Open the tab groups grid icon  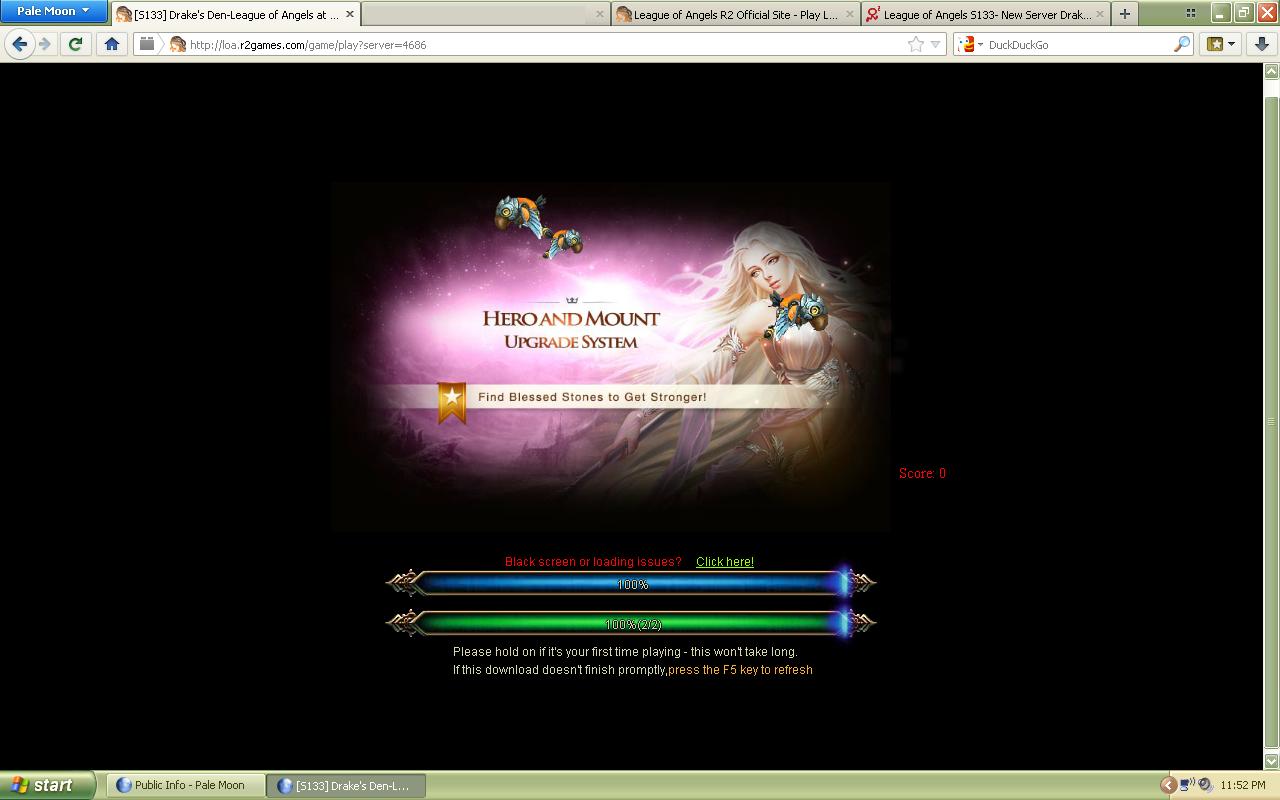tap(1190, 14)
